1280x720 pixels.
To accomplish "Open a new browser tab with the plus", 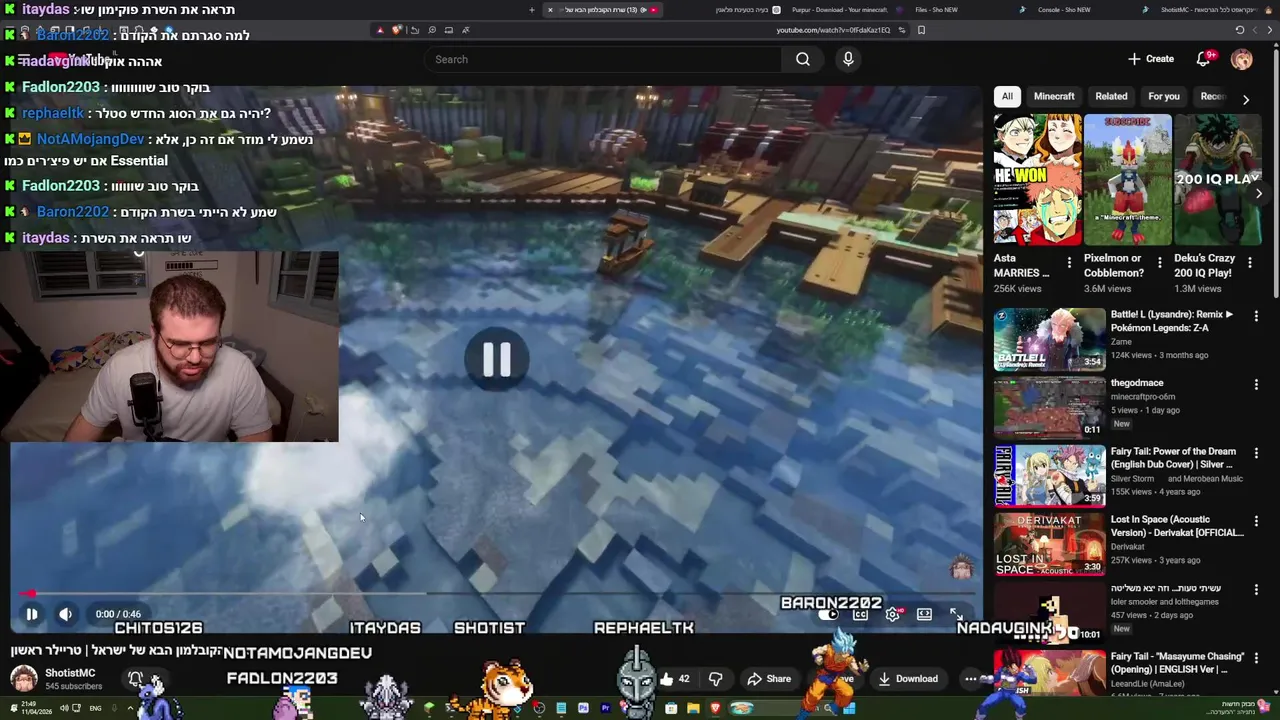I will [x=532, y=10].
